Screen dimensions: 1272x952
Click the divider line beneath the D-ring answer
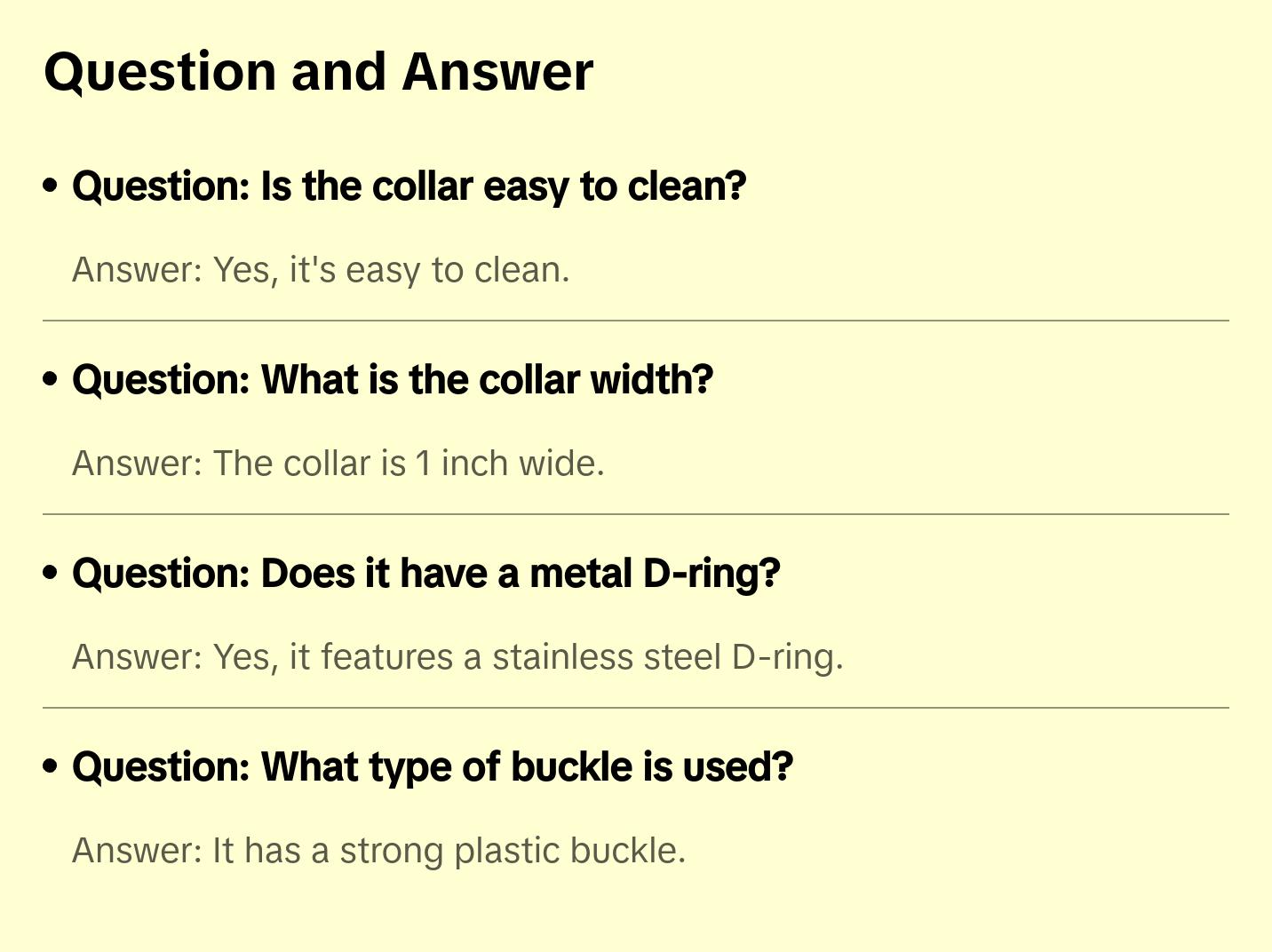tap(636, 708)
